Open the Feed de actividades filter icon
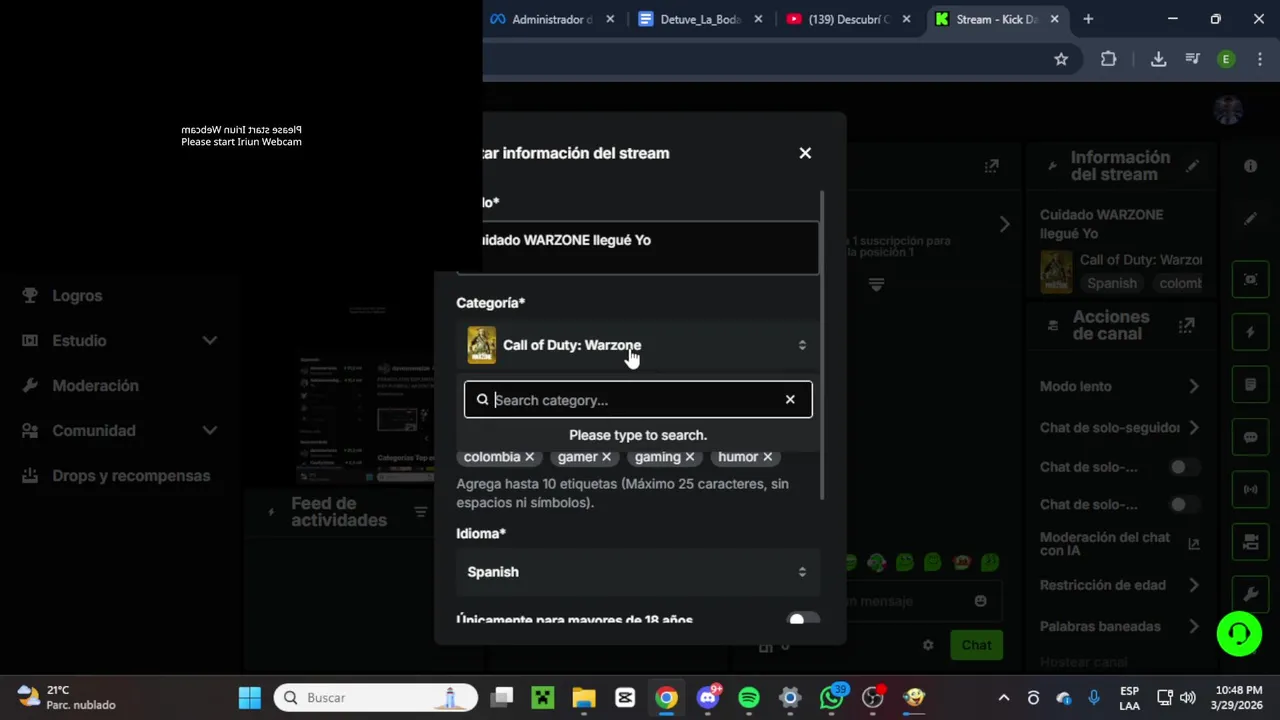The width and height of the screenshot is (1280, 720). (x=421, y=512)
